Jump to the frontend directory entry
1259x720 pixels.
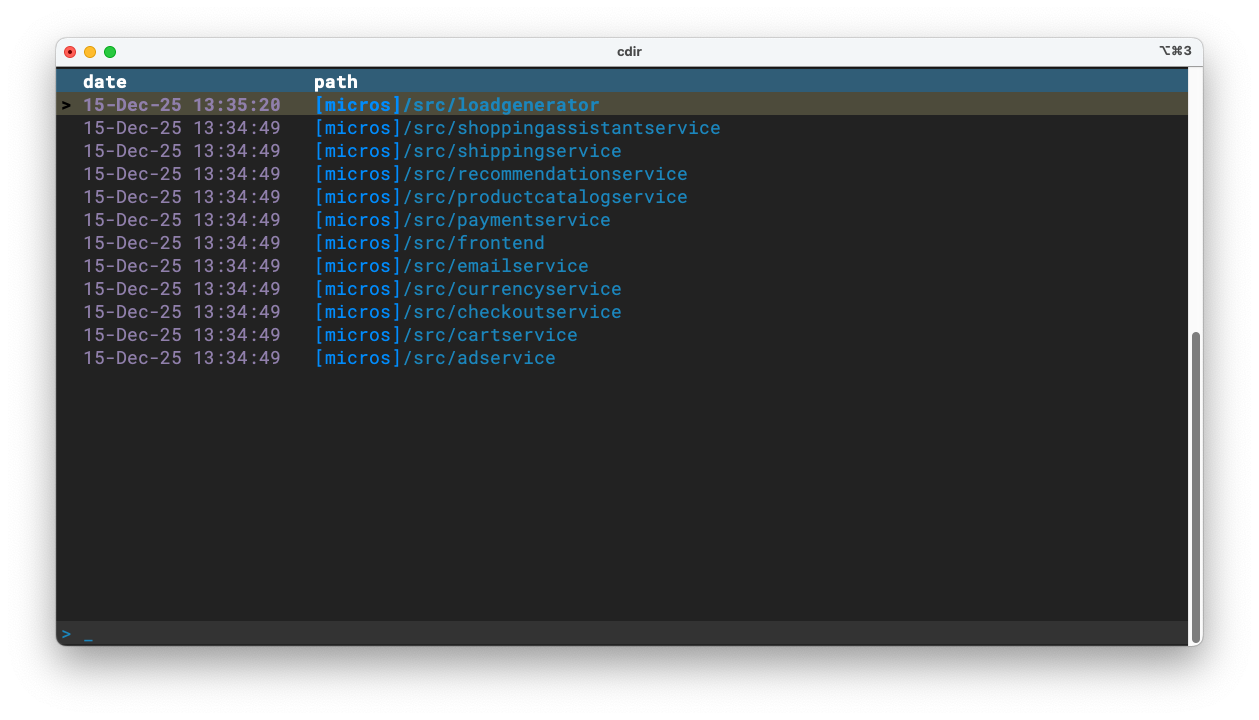click(430, 243)
